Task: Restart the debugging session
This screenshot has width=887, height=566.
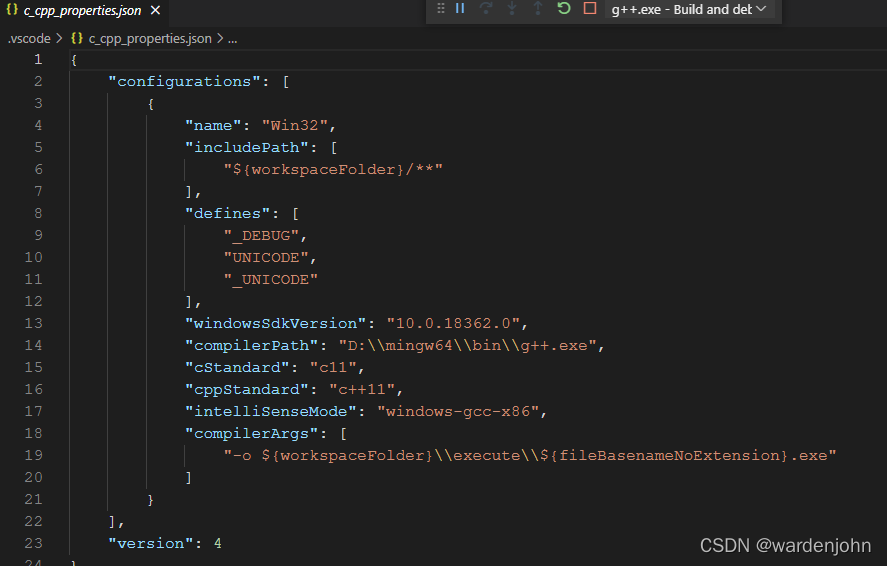Action: [564, 8]
